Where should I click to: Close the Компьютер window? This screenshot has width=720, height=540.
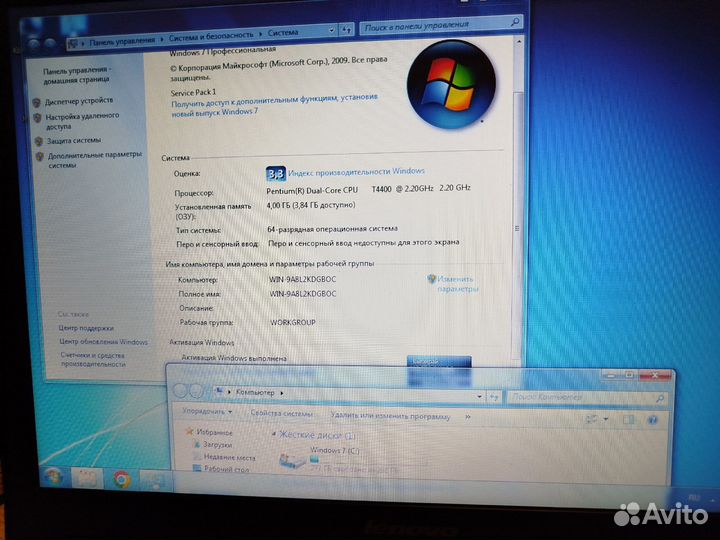coord(654,376)
